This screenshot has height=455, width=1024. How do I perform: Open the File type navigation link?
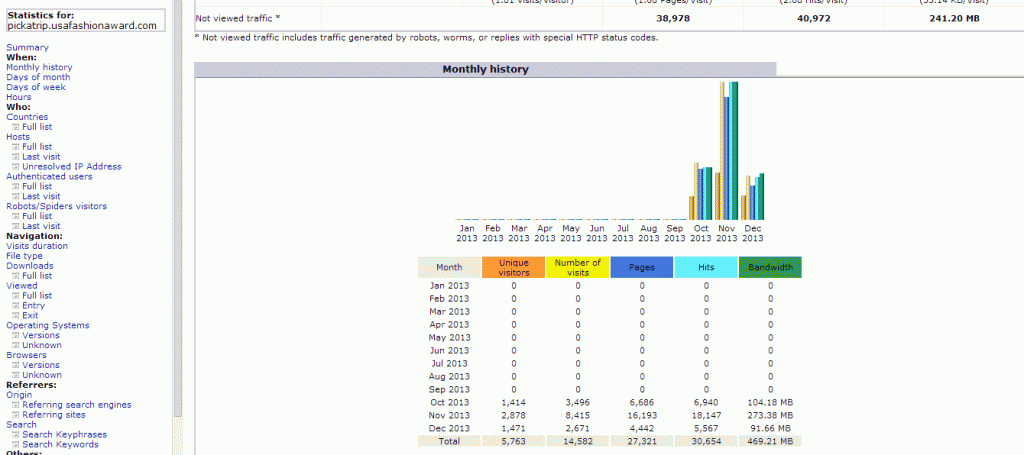click(x=25, y=256)
